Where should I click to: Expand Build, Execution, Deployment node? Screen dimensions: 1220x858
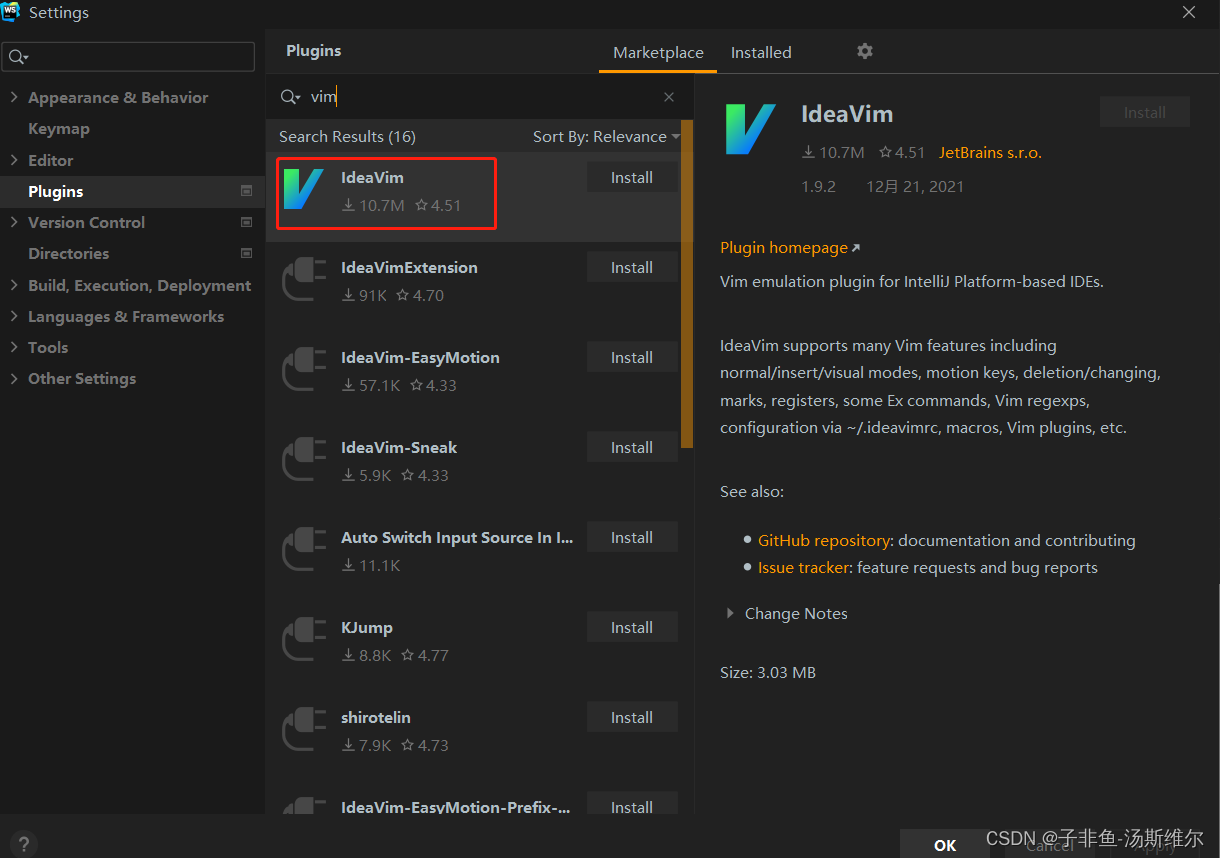(x=14, y=285)
